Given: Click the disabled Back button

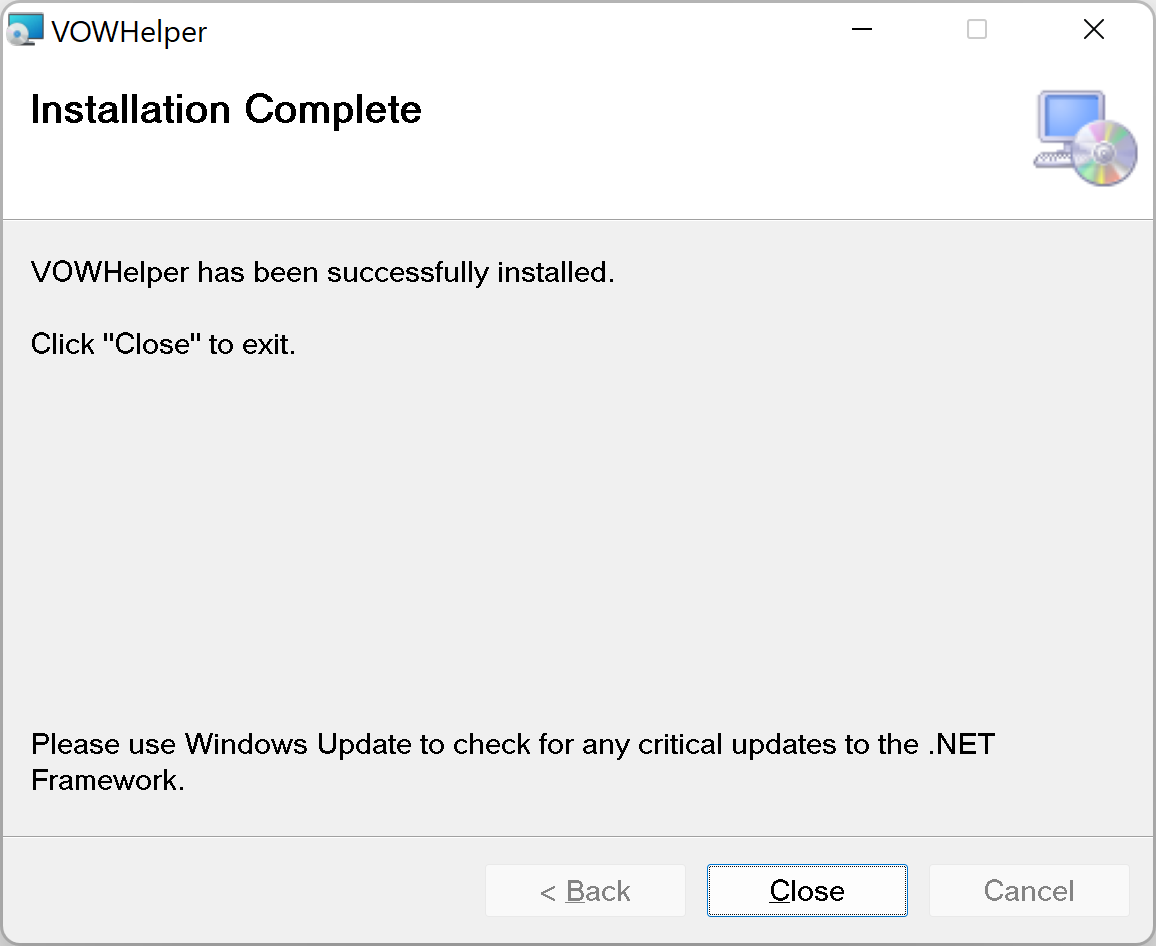Looking at the screenshot, I should click(x=585, y=891).
